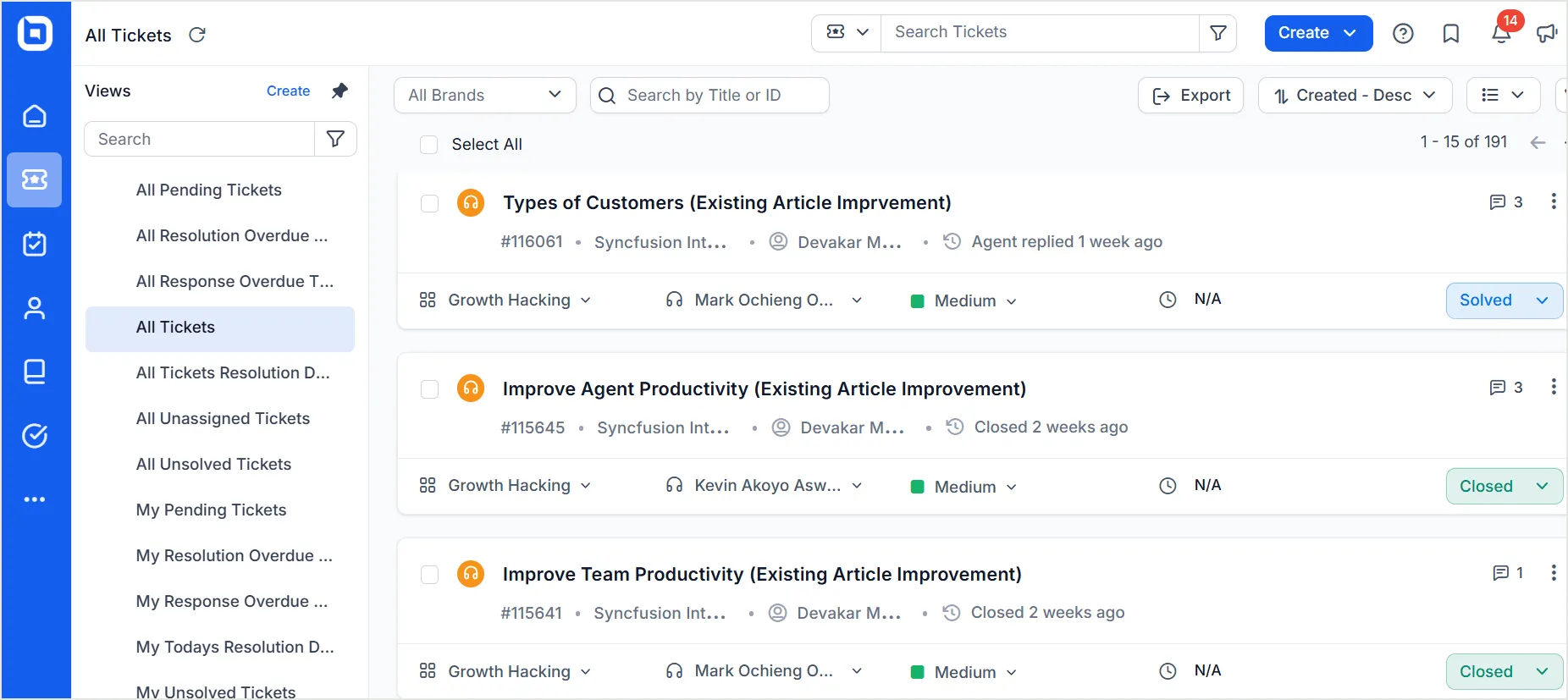Image resolution: width=1568 pixels, height=700 pixels.
Task: Open the bookmarks icon in header
Action: 1451,33
